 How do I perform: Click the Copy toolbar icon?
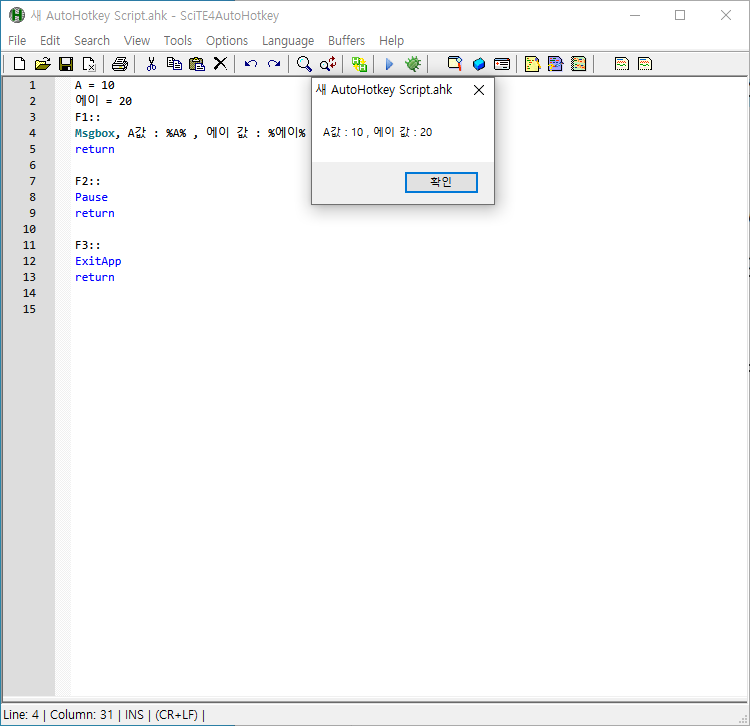click(174, 64)
